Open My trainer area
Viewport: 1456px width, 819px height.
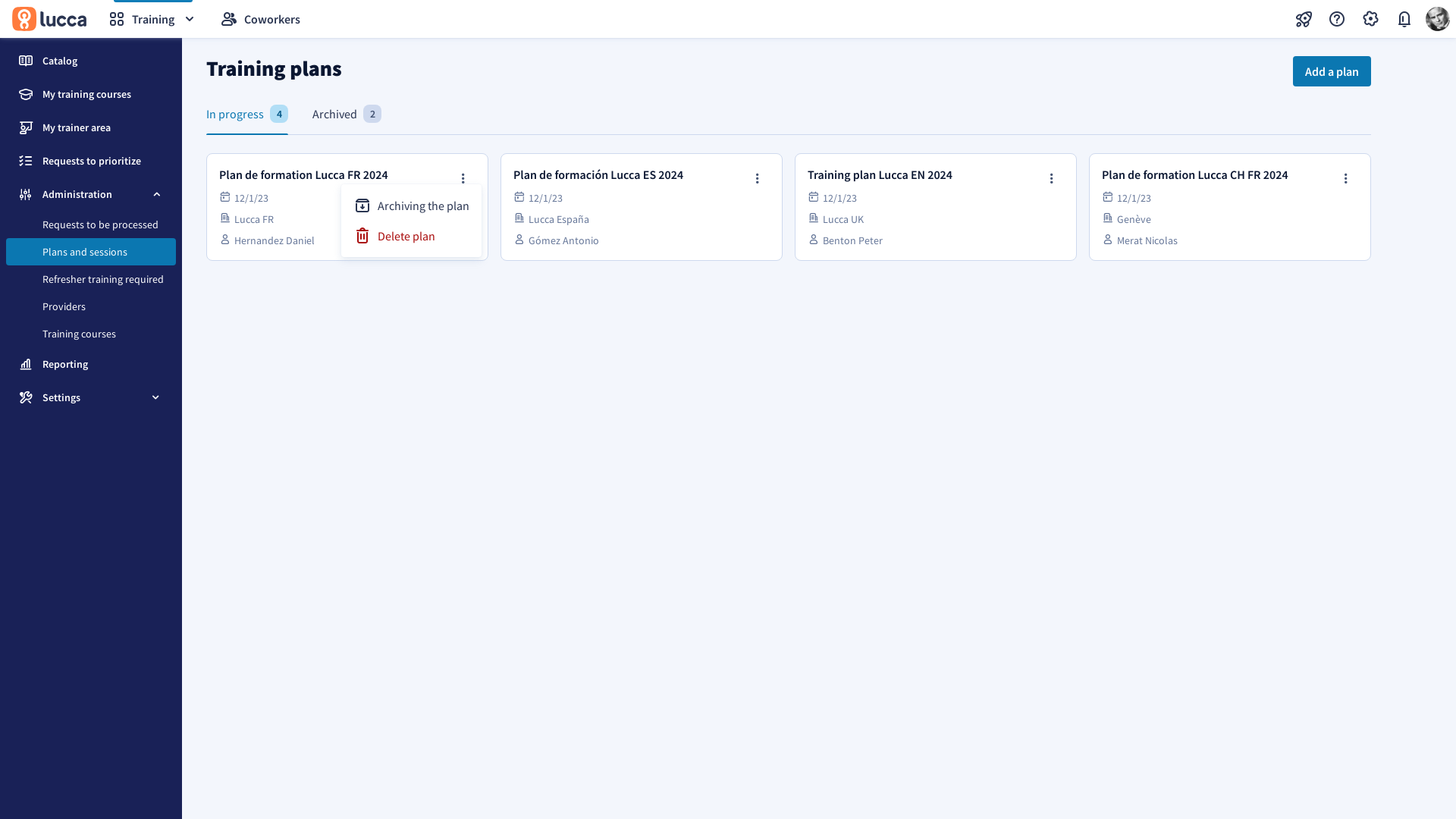(91, 127)
